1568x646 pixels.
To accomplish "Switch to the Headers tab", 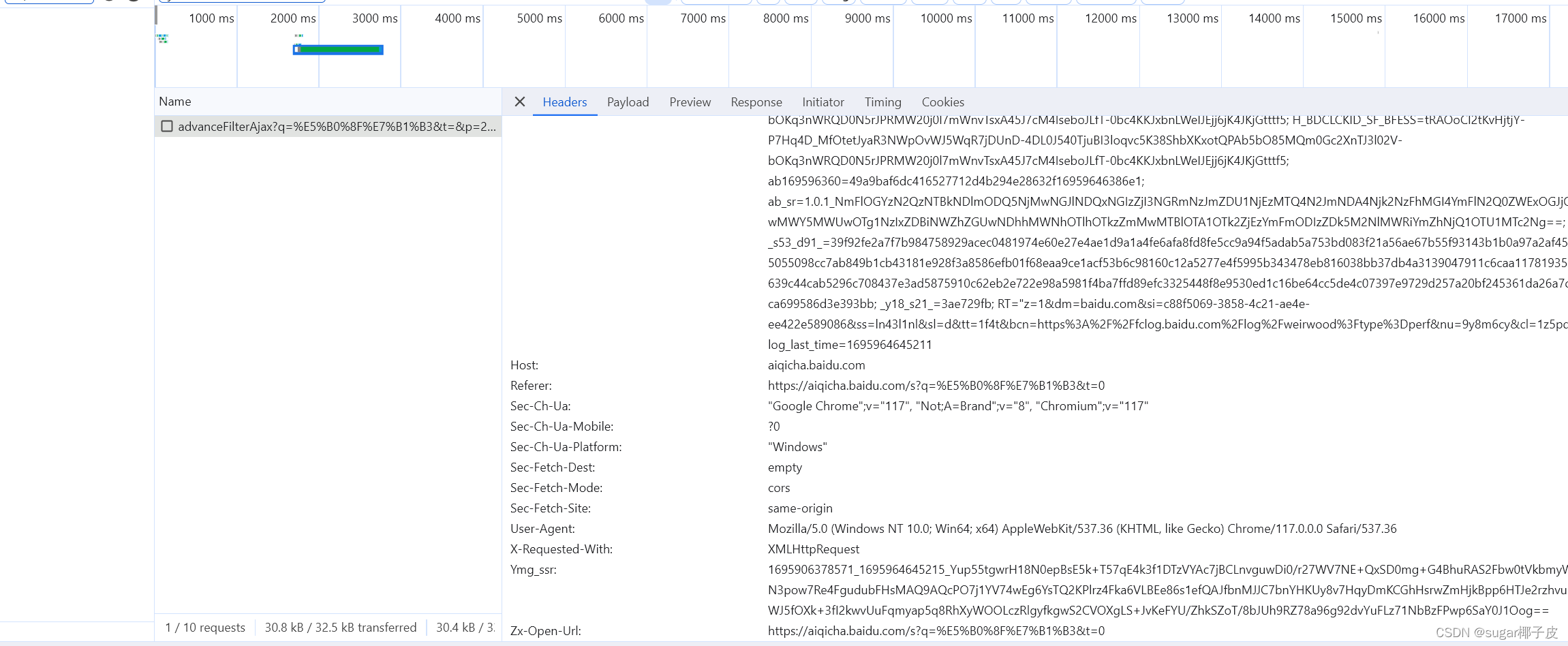I will click(565, 102).
